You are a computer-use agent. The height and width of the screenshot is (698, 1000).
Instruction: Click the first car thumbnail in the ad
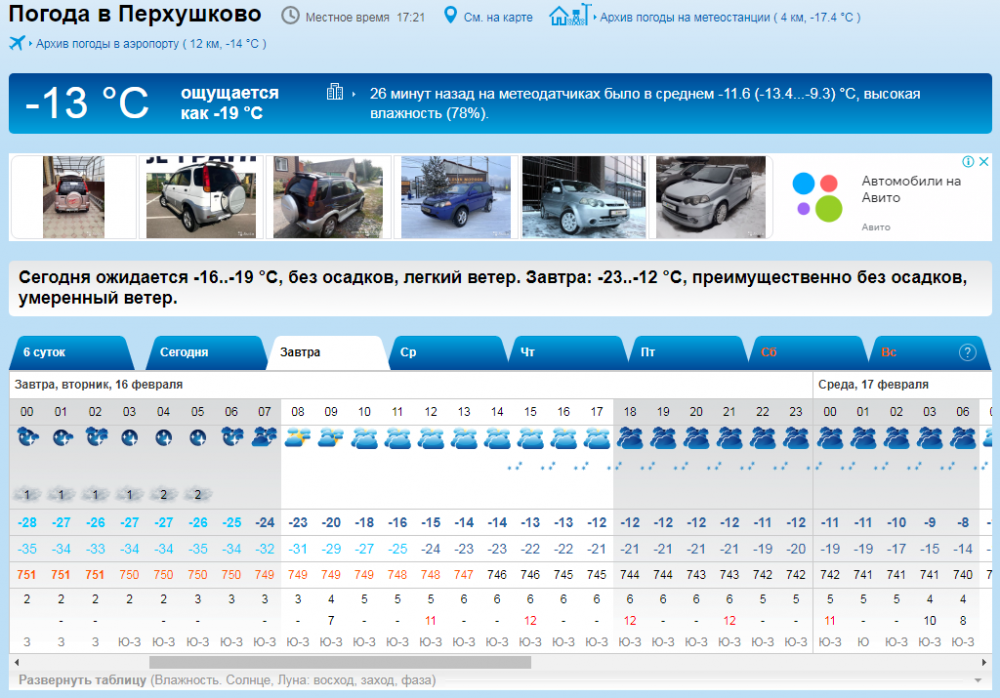point(73,197)
